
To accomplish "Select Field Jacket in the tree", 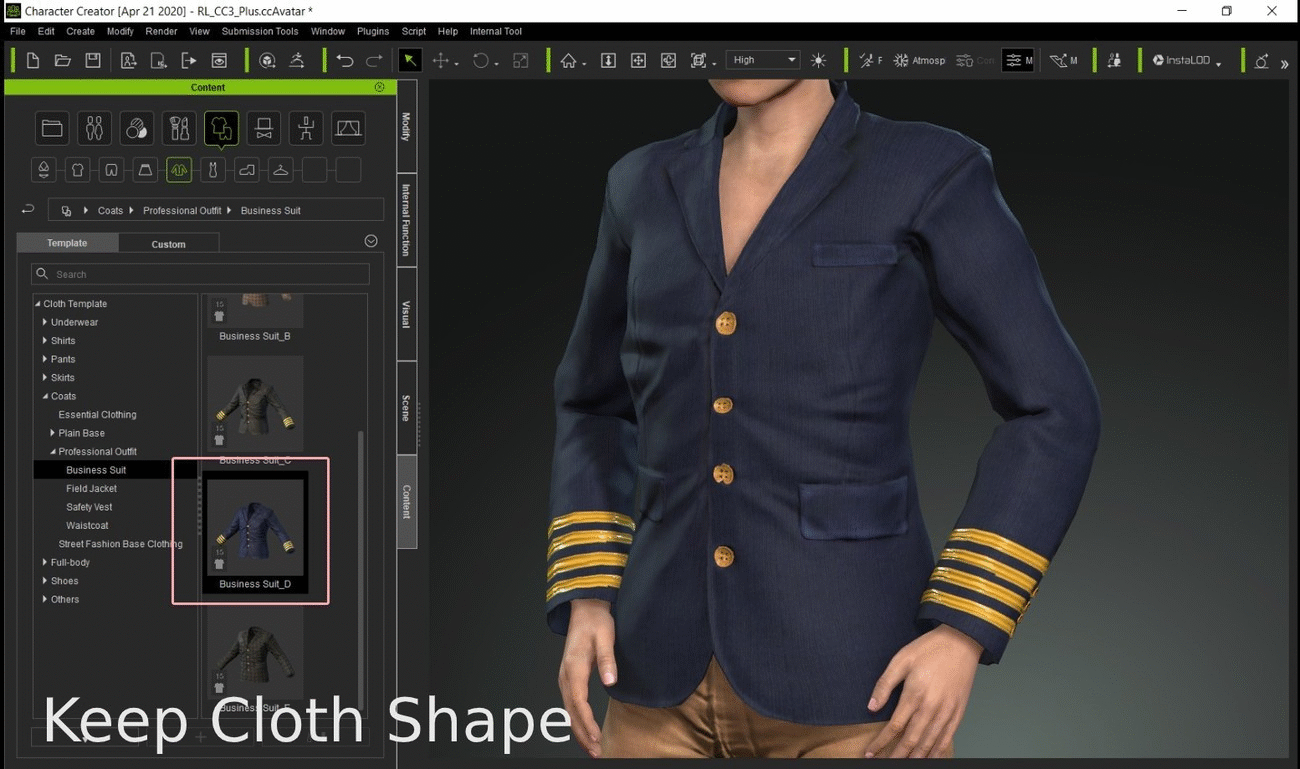I will pos(91,489).
